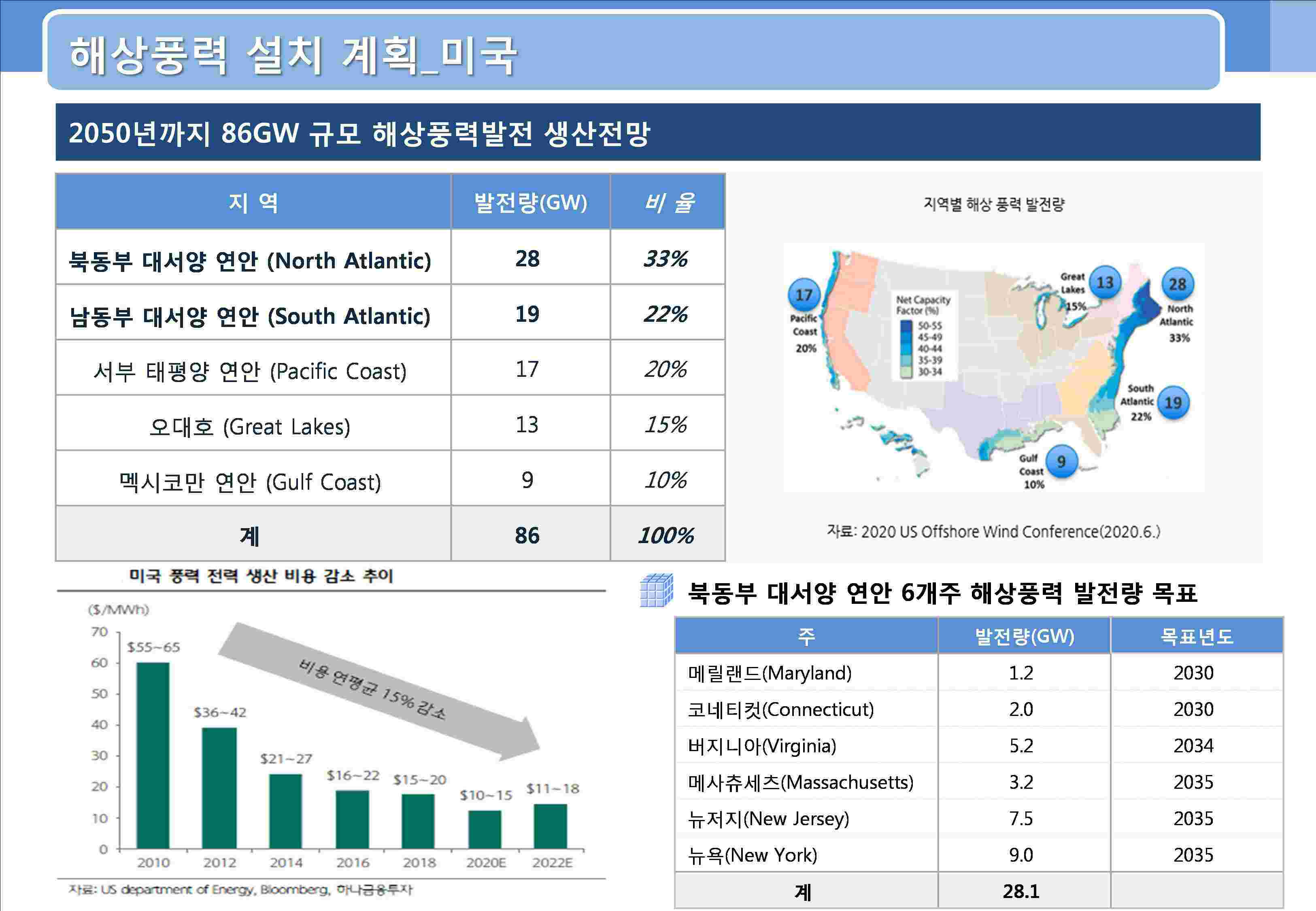Viewport: 1316px width, 911px height.
Task: Select the 7.5 value for New Jersey
Action: [1021, 819]
